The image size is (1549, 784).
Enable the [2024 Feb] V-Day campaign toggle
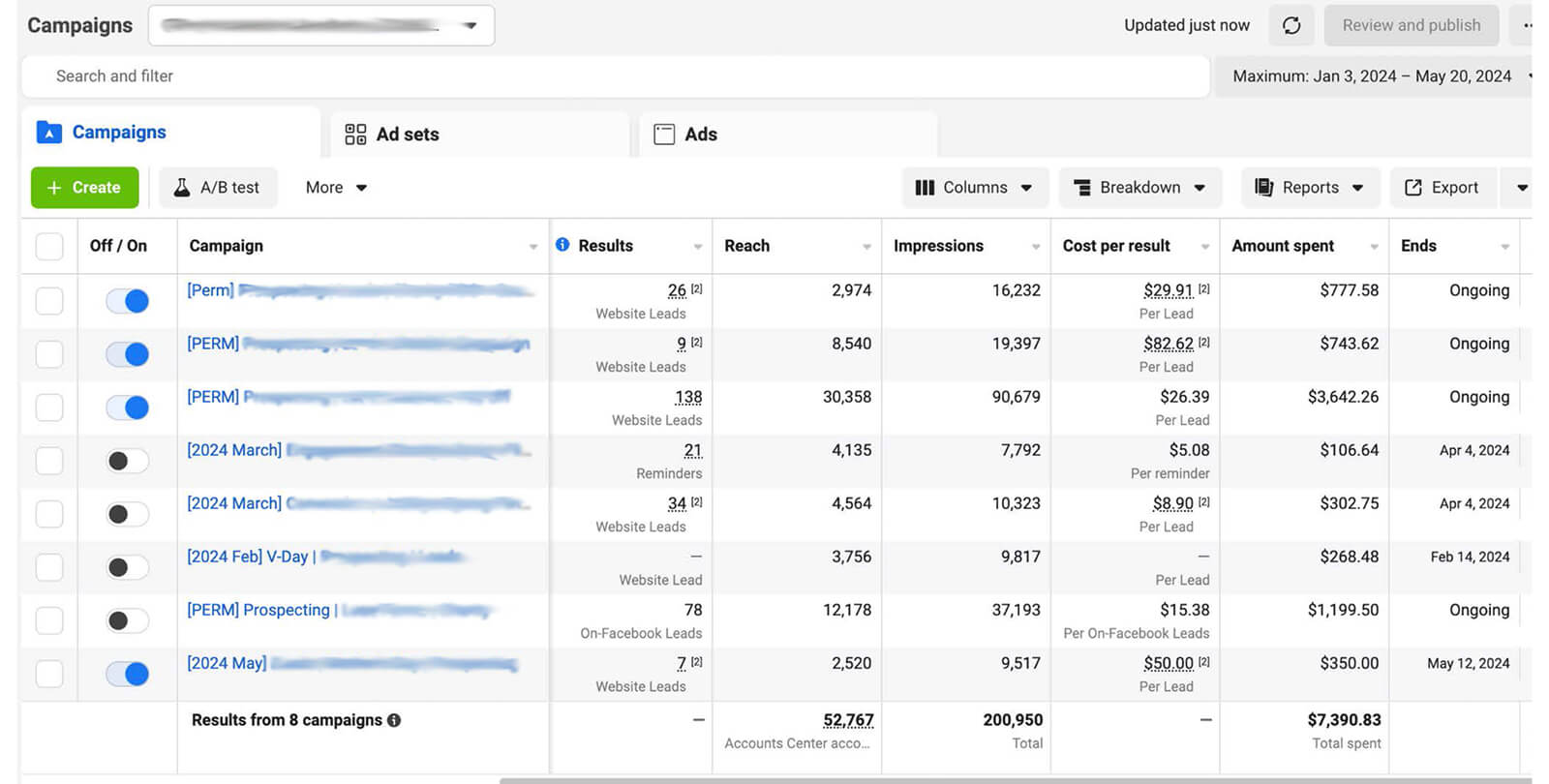pos(128,567)
